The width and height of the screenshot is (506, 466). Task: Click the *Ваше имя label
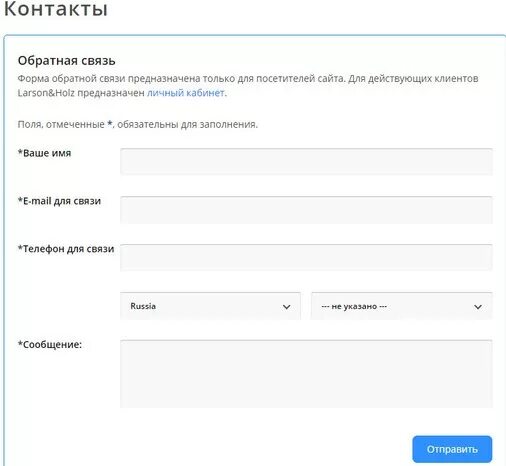click(44, 153)
